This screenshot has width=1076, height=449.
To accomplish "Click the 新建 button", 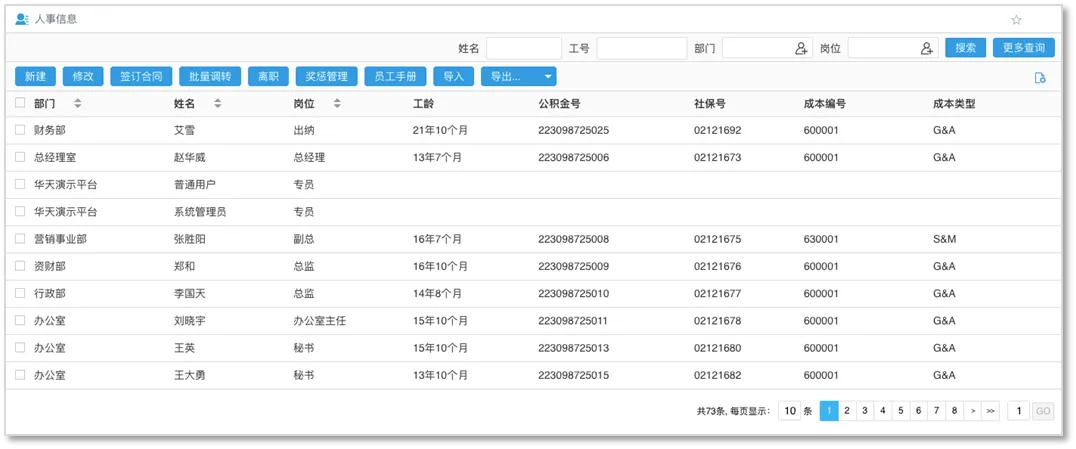I will tap(35, 76).
